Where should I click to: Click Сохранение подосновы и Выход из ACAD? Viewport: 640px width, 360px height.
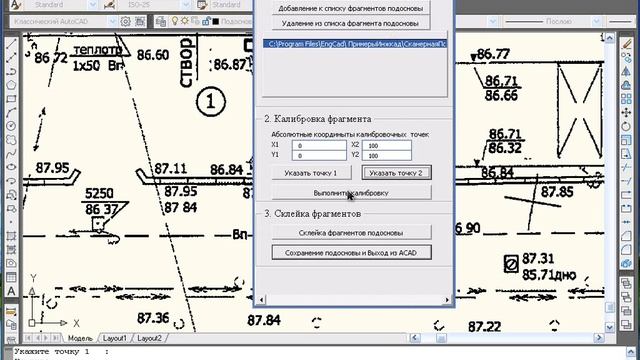coord(351,253)
